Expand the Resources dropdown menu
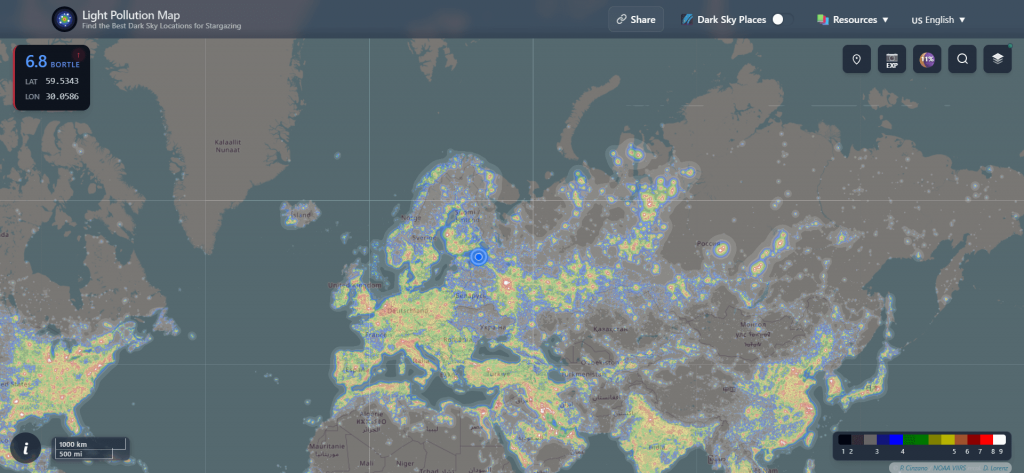 pyautogui.click(x=853, y=19)
